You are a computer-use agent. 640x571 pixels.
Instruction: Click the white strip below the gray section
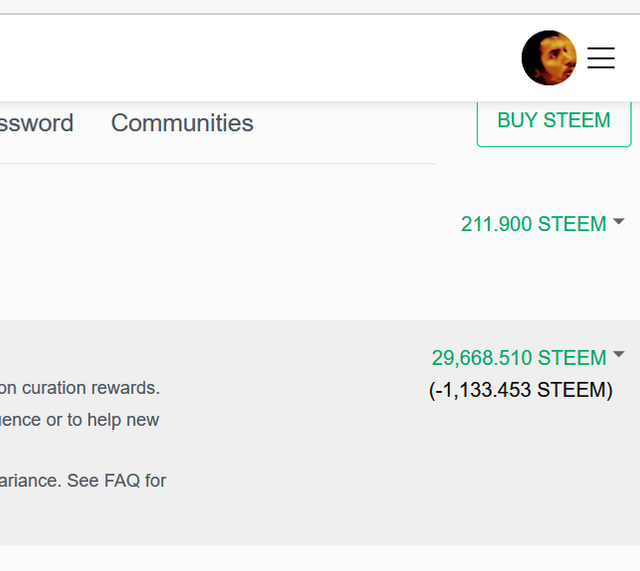[300, 558]
